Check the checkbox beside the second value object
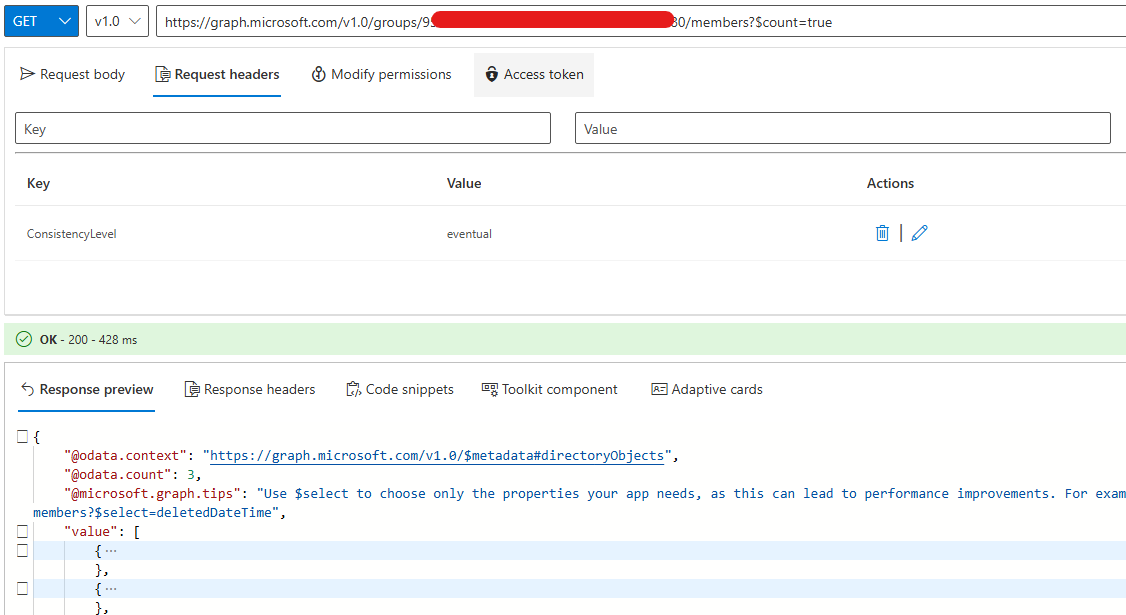 (22, 588)
